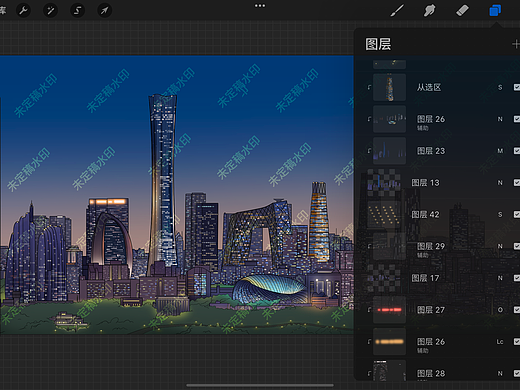Screen dimensions: 520x390
Task: Open blend mode N of upper 图层 26
Action: [x=500, y=119]
